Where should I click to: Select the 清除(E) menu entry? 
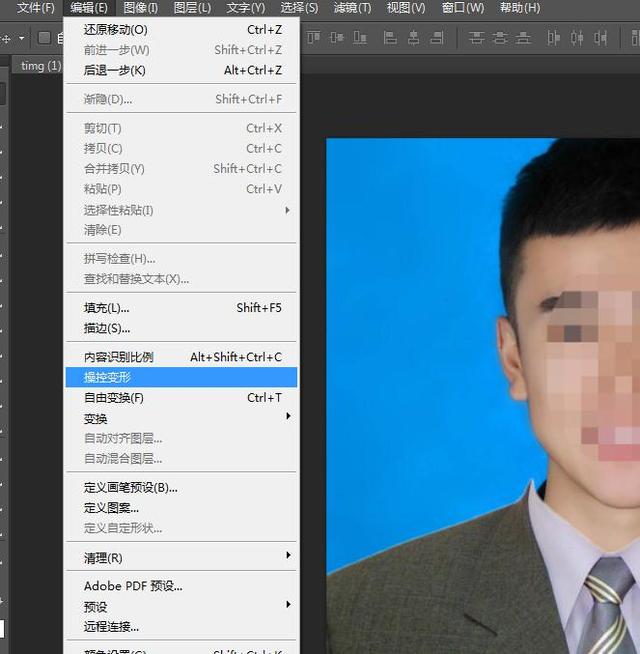click(x=181, y=230)
